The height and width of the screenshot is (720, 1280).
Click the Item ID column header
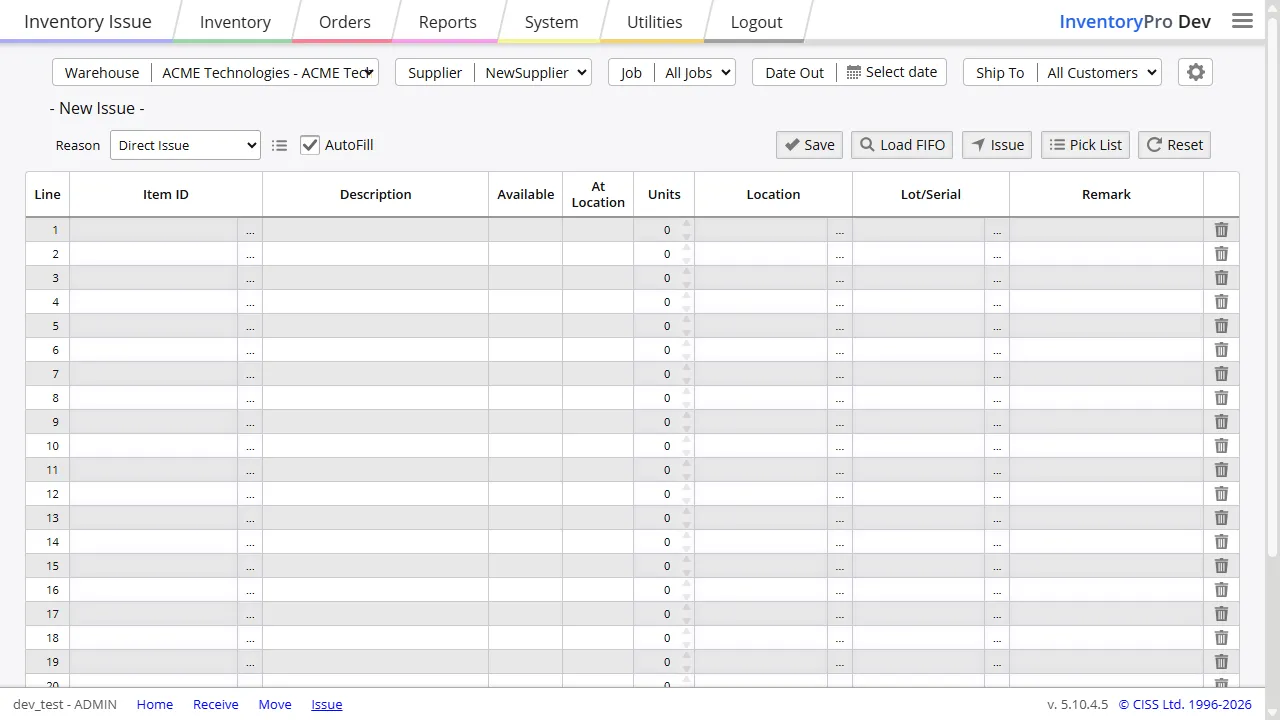[x=166, y=194]
